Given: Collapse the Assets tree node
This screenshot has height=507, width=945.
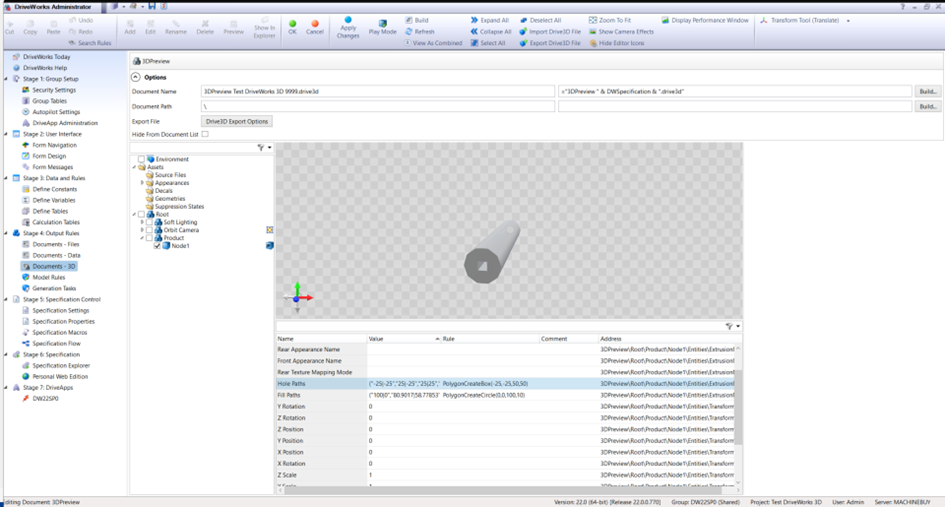Looking at the screenshot, I should point(134,167).
